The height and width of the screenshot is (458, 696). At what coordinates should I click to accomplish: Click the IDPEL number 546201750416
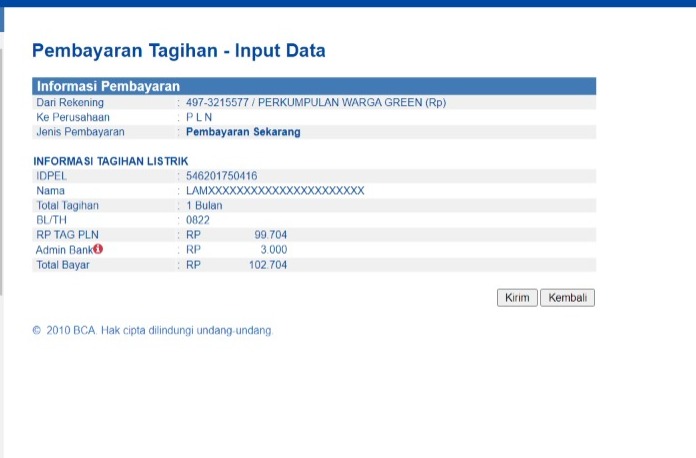point(221,176)
